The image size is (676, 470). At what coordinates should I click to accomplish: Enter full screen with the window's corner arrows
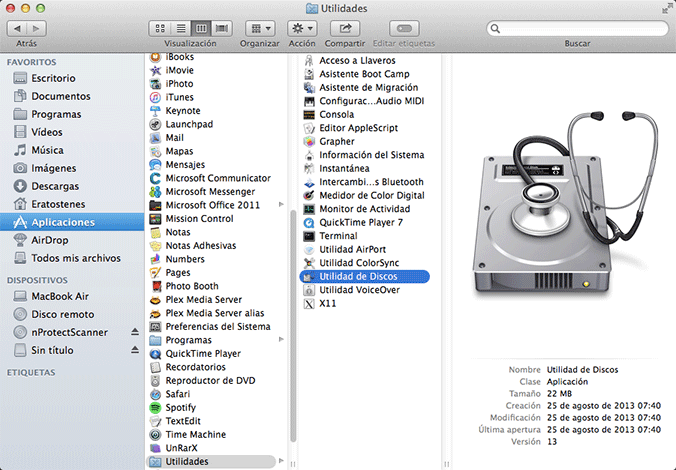click(667, 8)
